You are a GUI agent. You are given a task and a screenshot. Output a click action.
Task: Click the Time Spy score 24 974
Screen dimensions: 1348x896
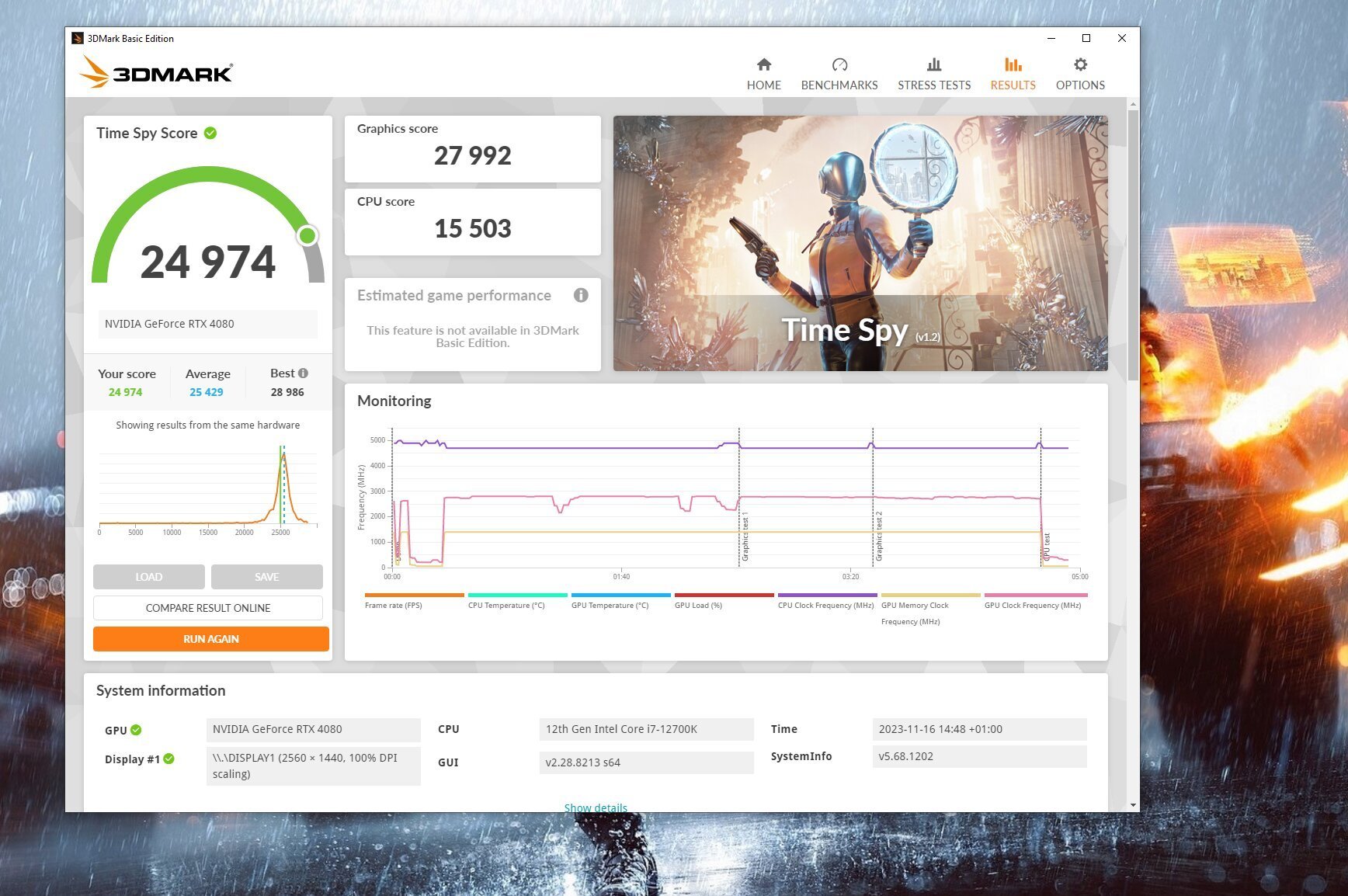[x=208, y=262]
